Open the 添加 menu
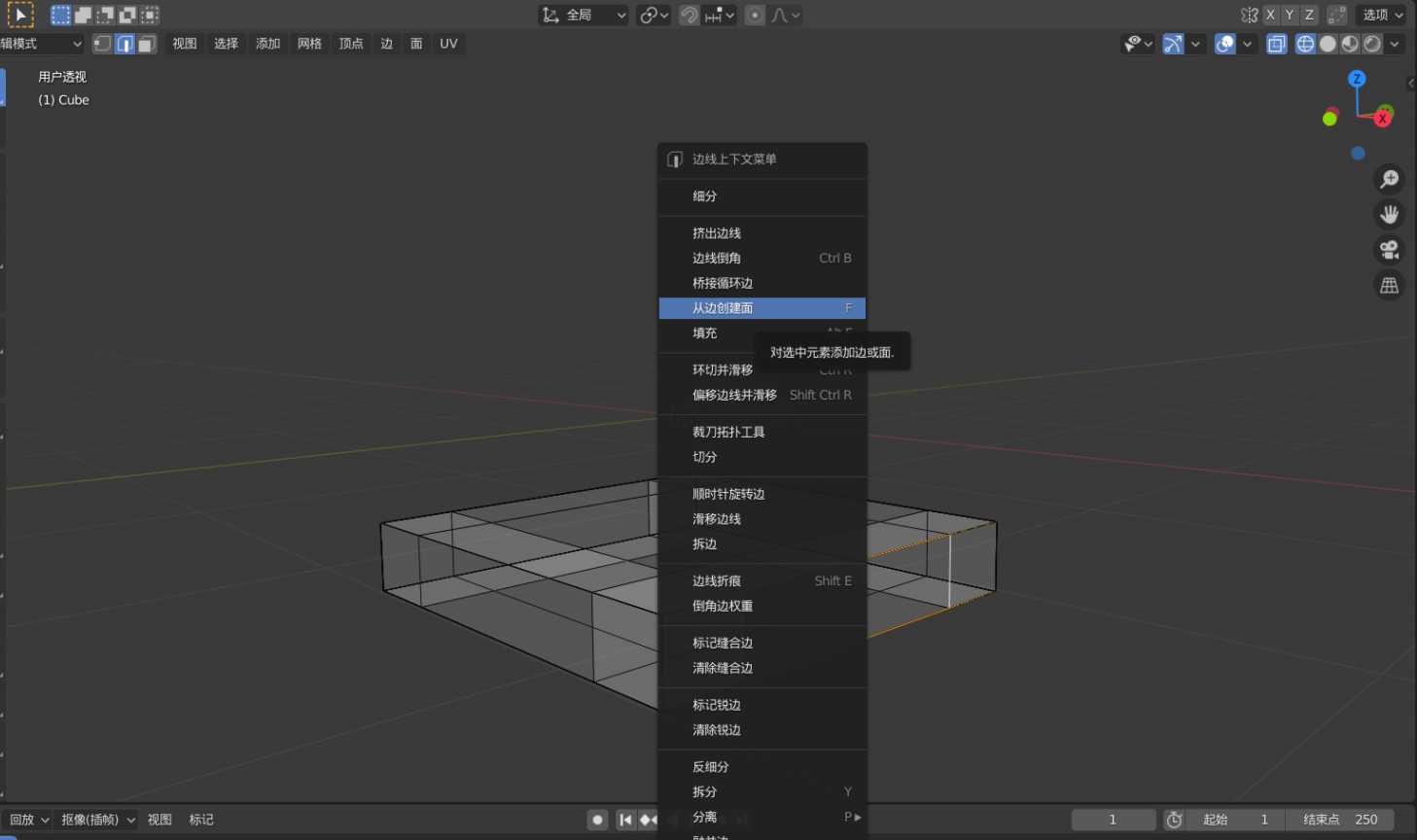 [268, 44]
